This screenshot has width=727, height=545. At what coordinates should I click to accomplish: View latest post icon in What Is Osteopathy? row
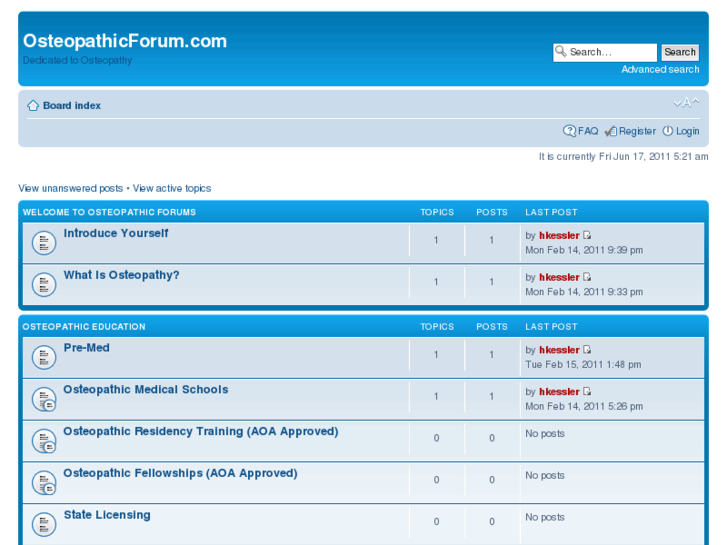tap(587, 277)
